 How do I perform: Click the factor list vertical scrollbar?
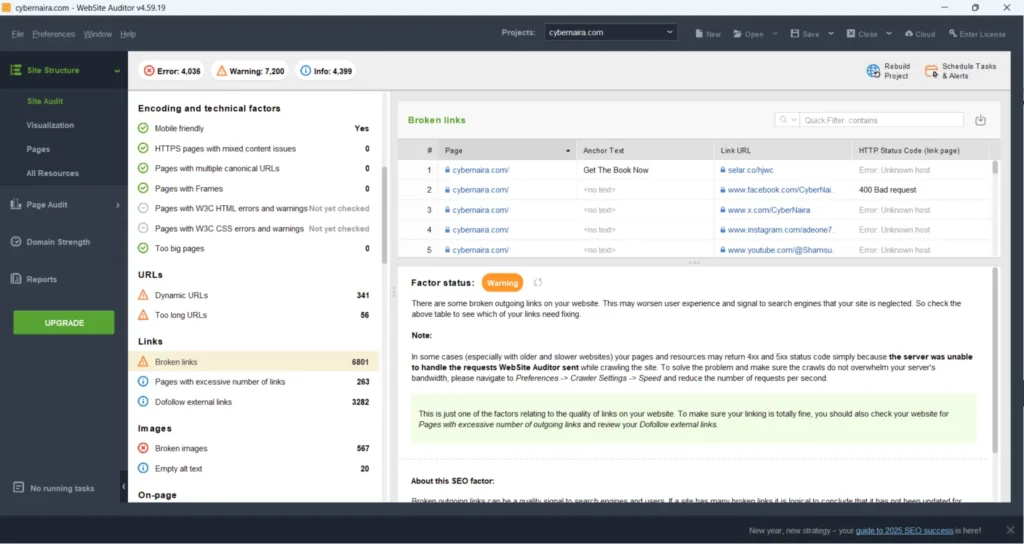[x=385, y=216]
